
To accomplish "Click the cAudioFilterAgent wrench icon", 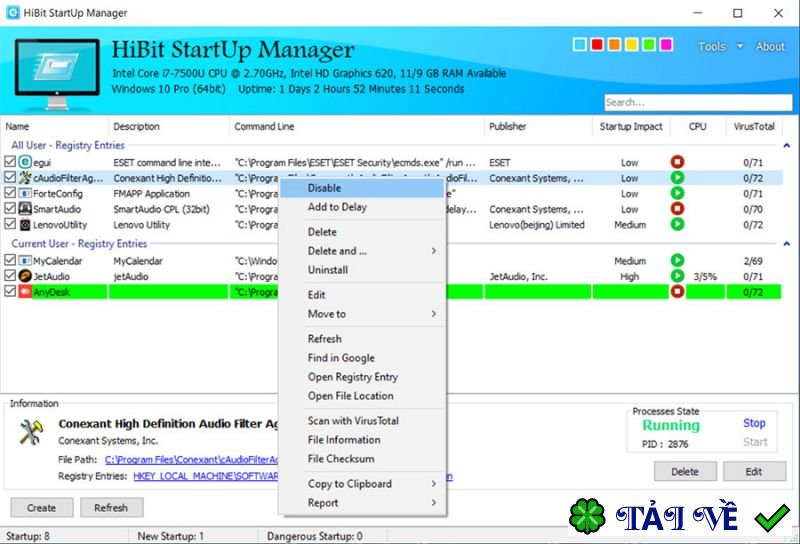I will click(25, 178).
